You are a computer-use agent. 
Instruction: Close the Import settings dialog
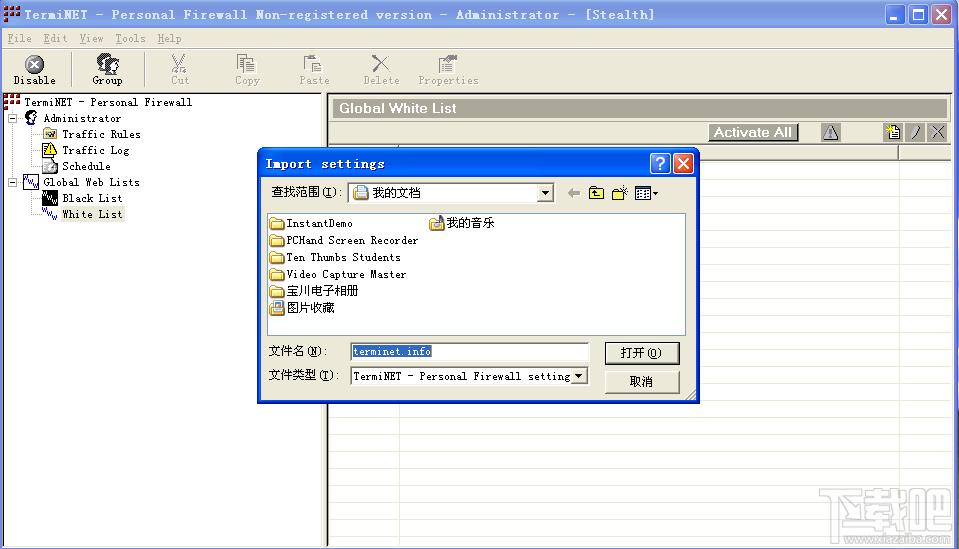coord(683,163)
